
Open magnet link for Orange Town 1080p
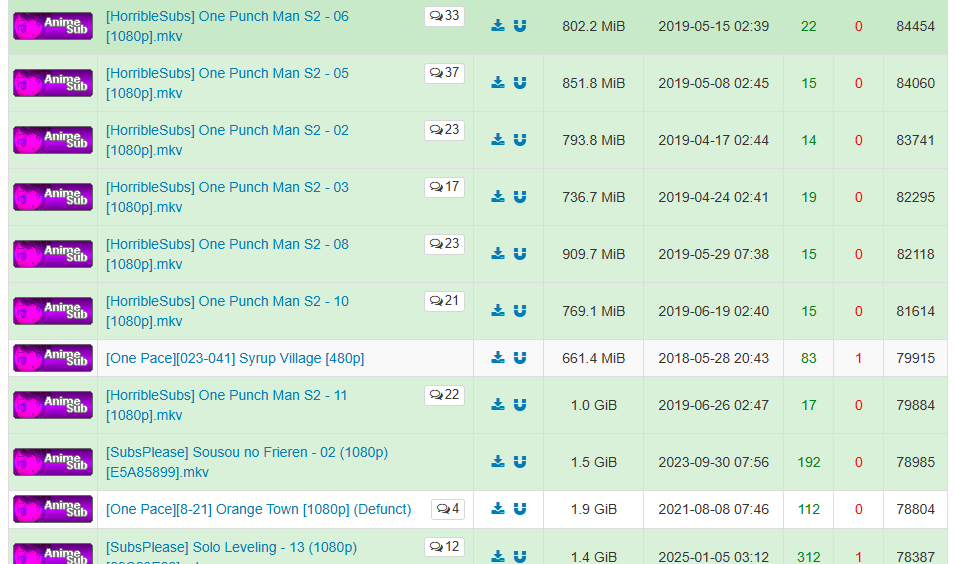(x=520, y=509)
